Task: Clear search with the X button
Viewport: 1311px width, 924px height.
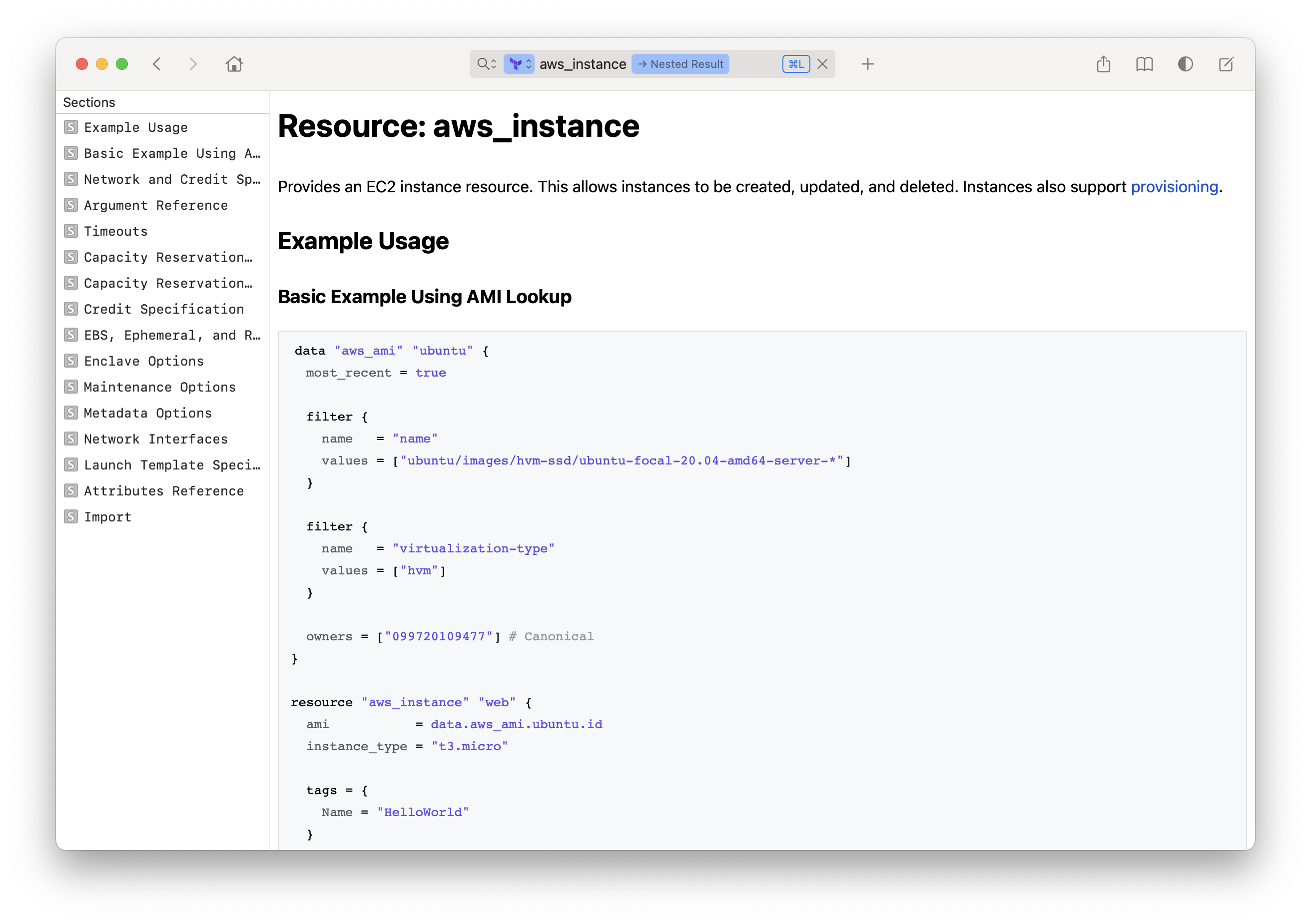Action: pyautogui.click(x=822, y=64)
